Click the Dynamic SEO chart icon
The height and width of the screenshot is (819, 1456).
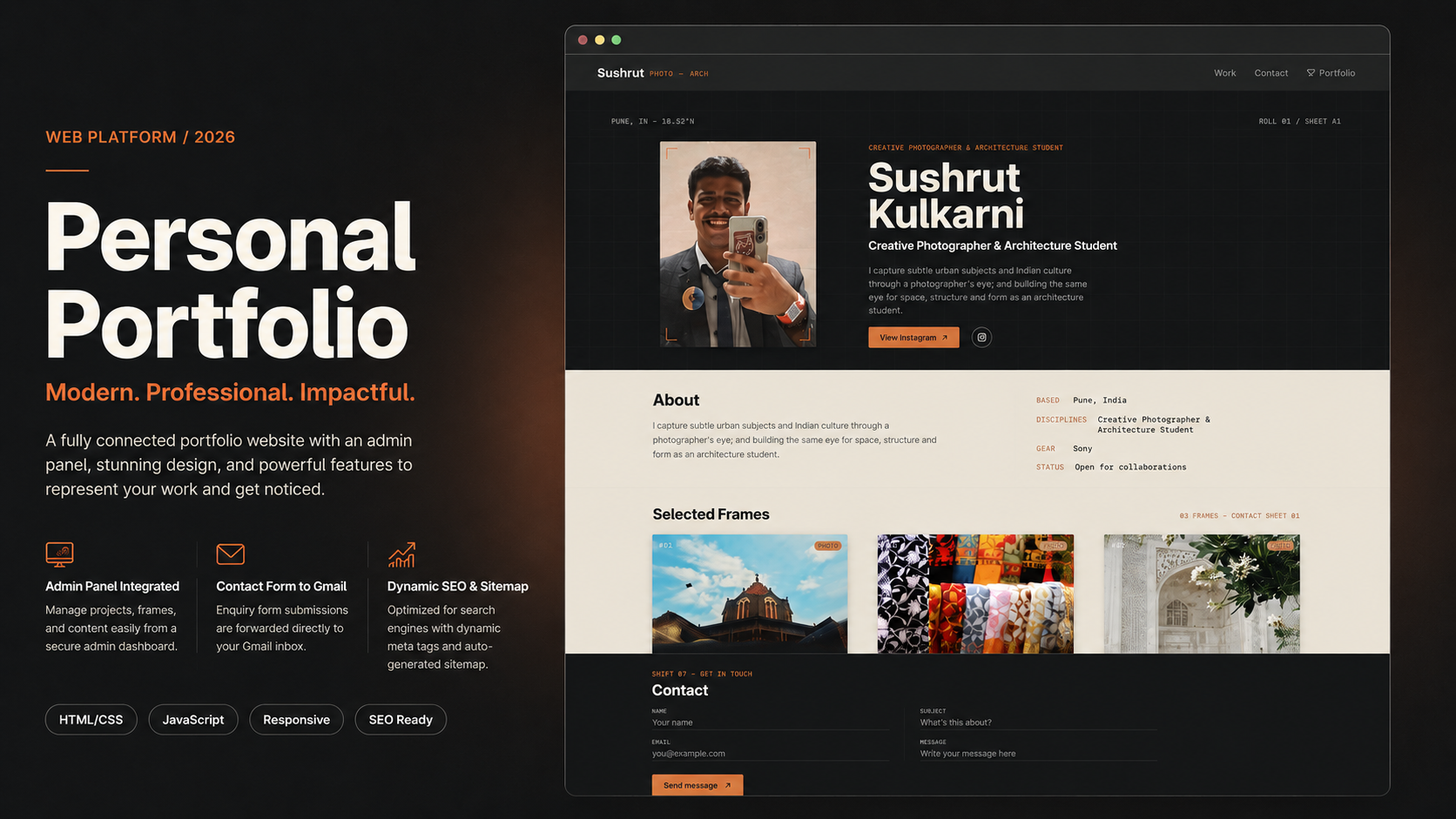pyautogui.click(x=401, y=554)
